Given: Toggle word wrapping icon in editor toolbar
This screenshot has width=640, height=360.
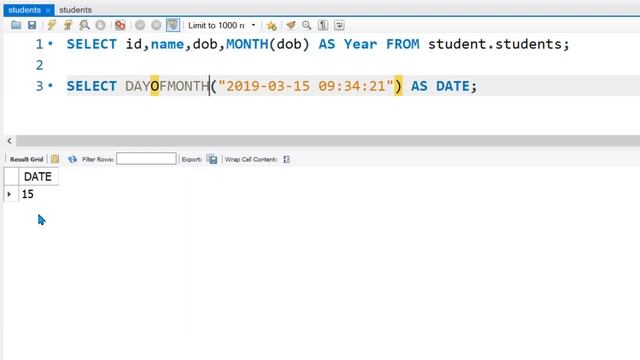Looking at the screenshot, I should [x=339, y=25].
